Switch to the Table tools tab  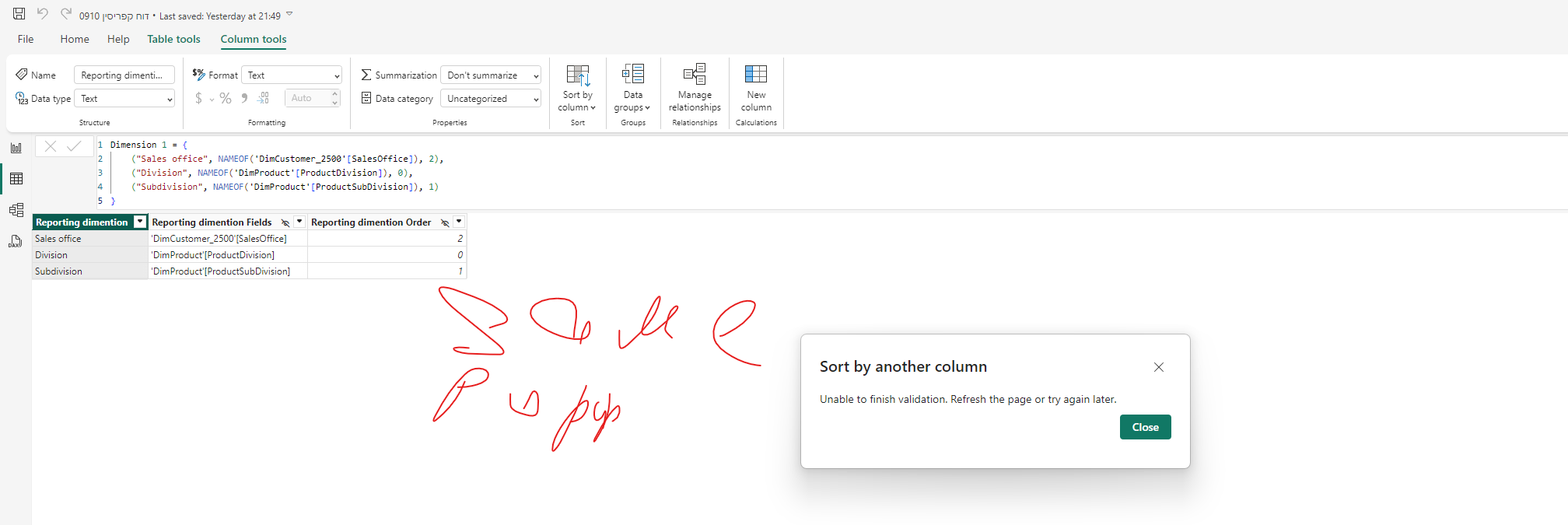173,39
